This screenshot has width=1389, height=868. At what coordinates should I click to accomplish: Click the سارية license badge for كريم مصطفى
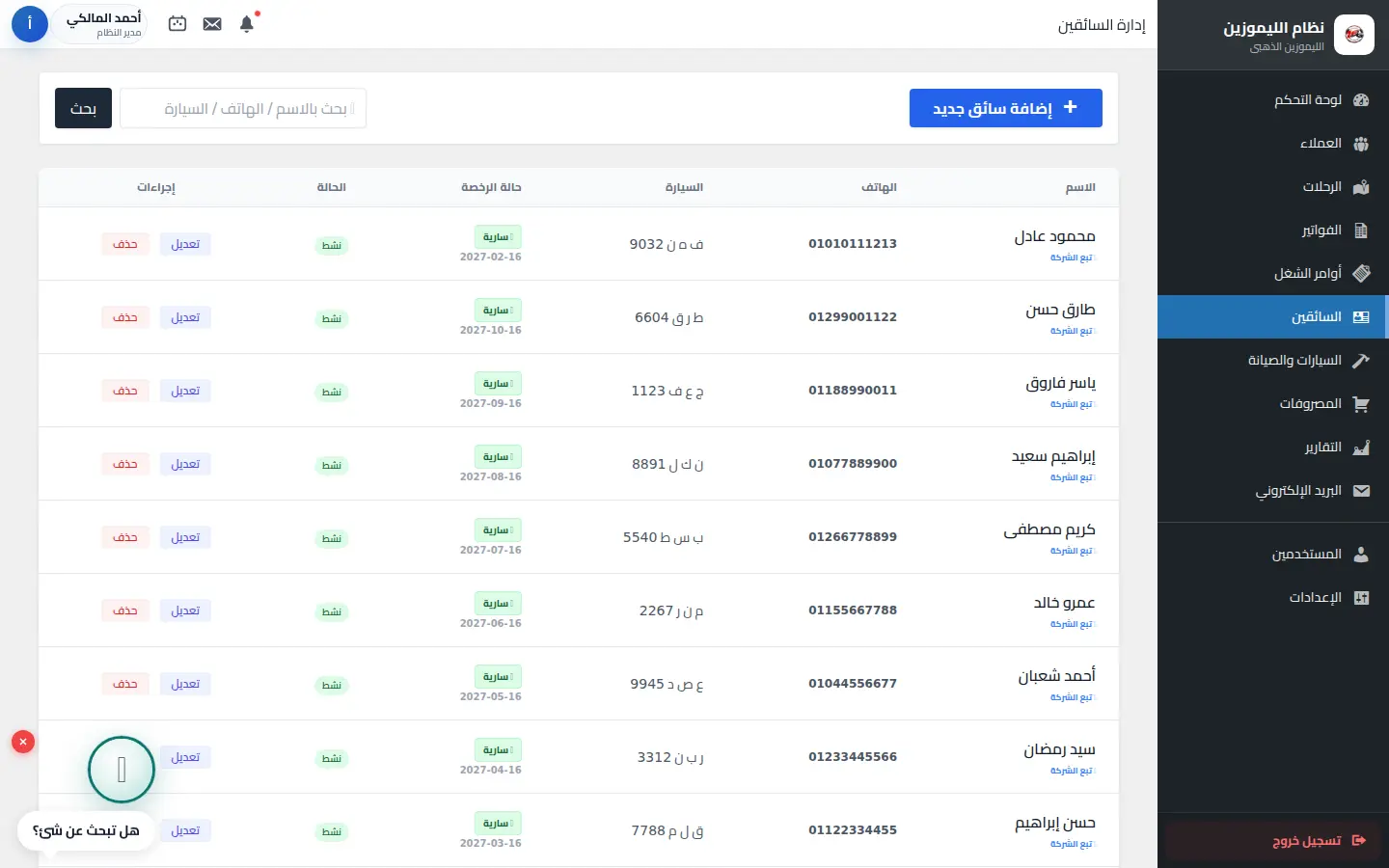pyautogui.click(x=497, y=530)
